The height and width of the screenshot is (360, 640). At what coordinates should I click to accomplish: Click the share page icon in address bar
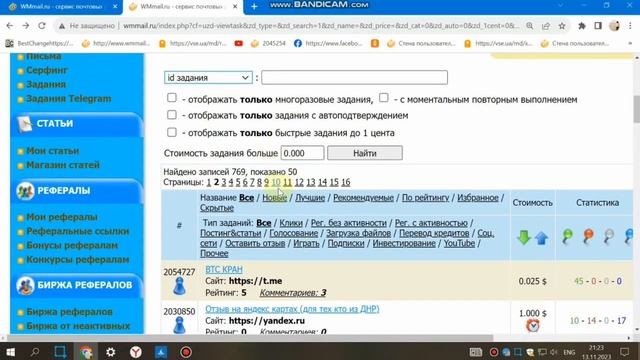tap(546, 26)
